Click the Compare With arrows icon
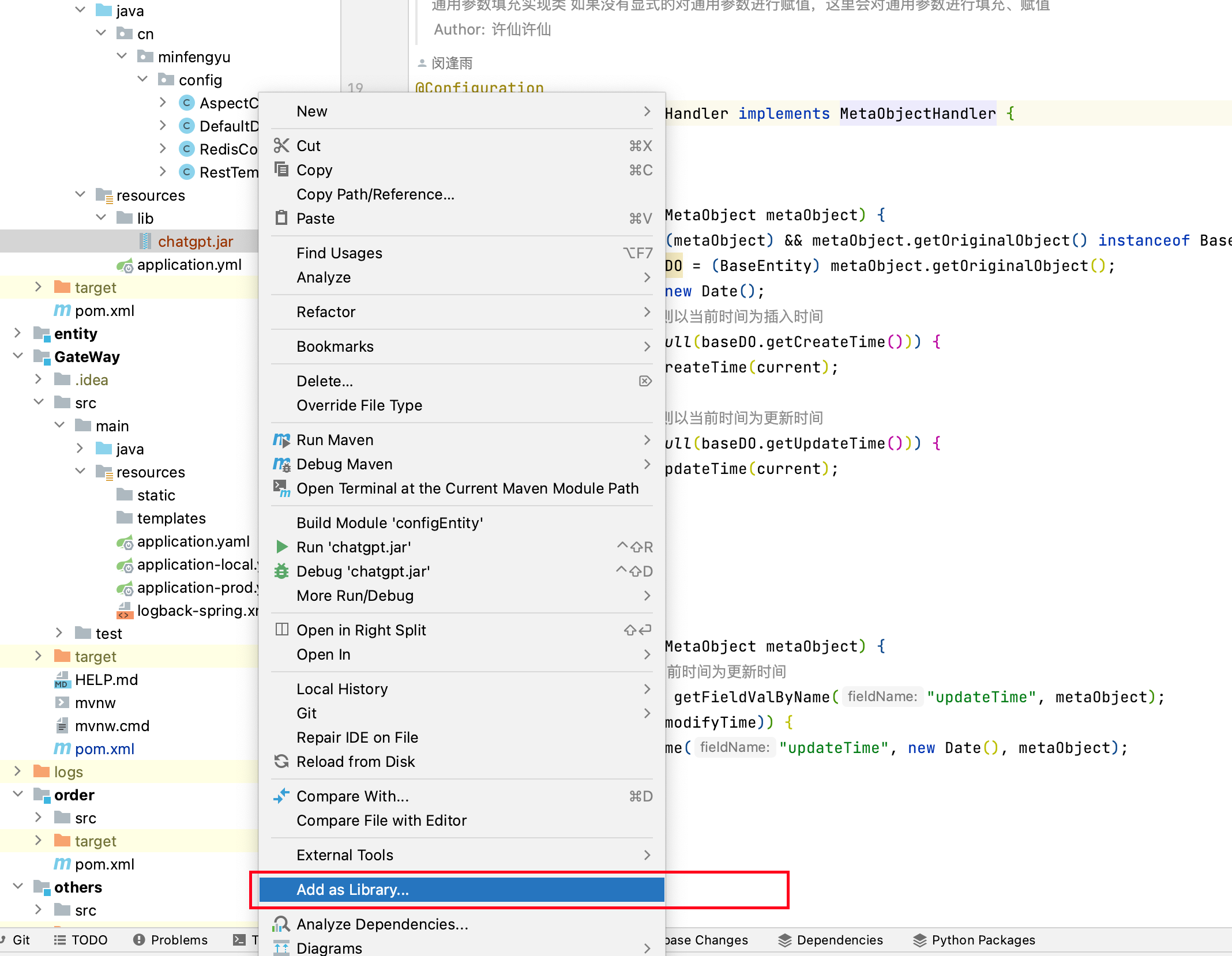The image size is (1232, 956). 281,796
